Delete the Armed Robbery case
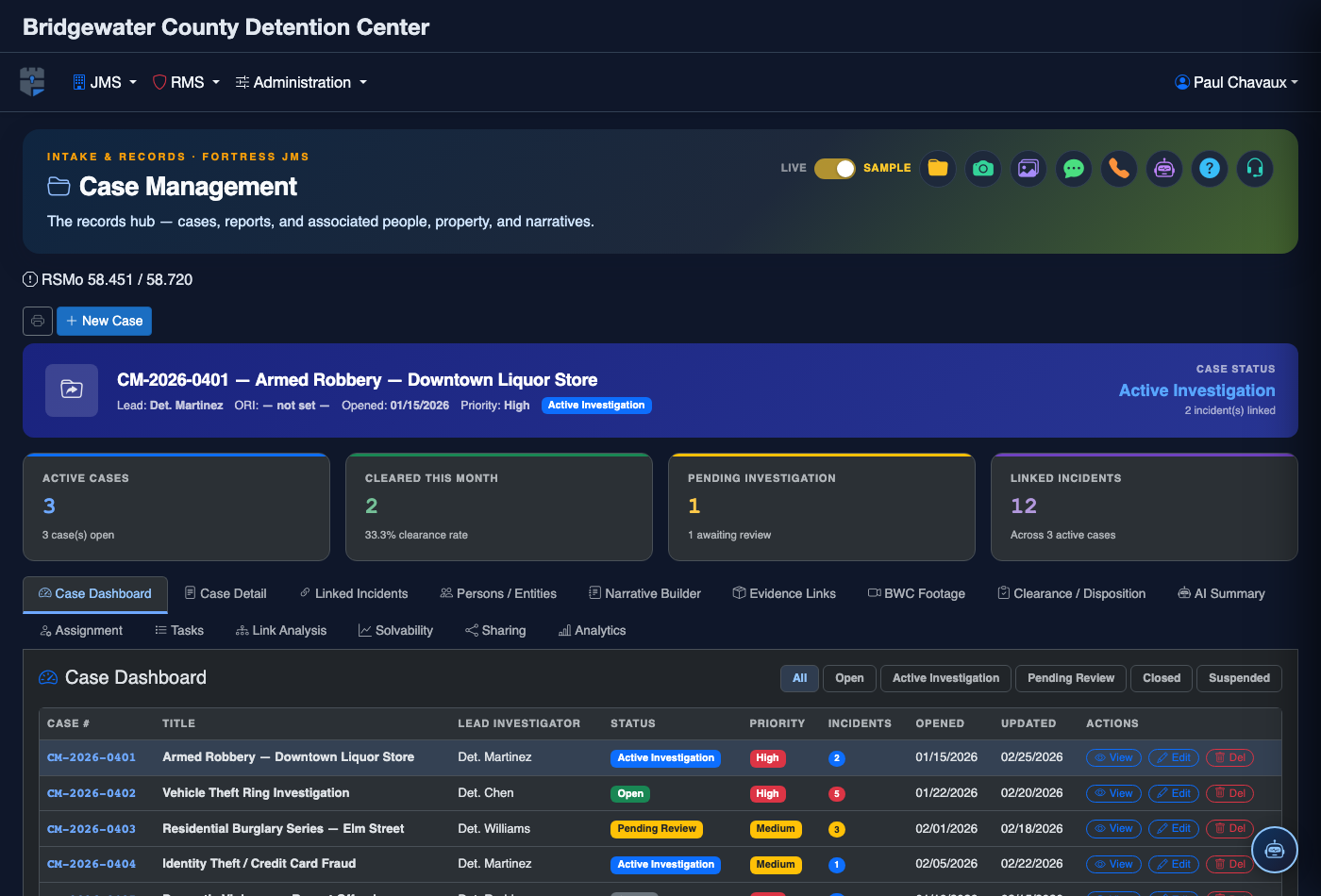The image size is (1321, 896). 1229,758
